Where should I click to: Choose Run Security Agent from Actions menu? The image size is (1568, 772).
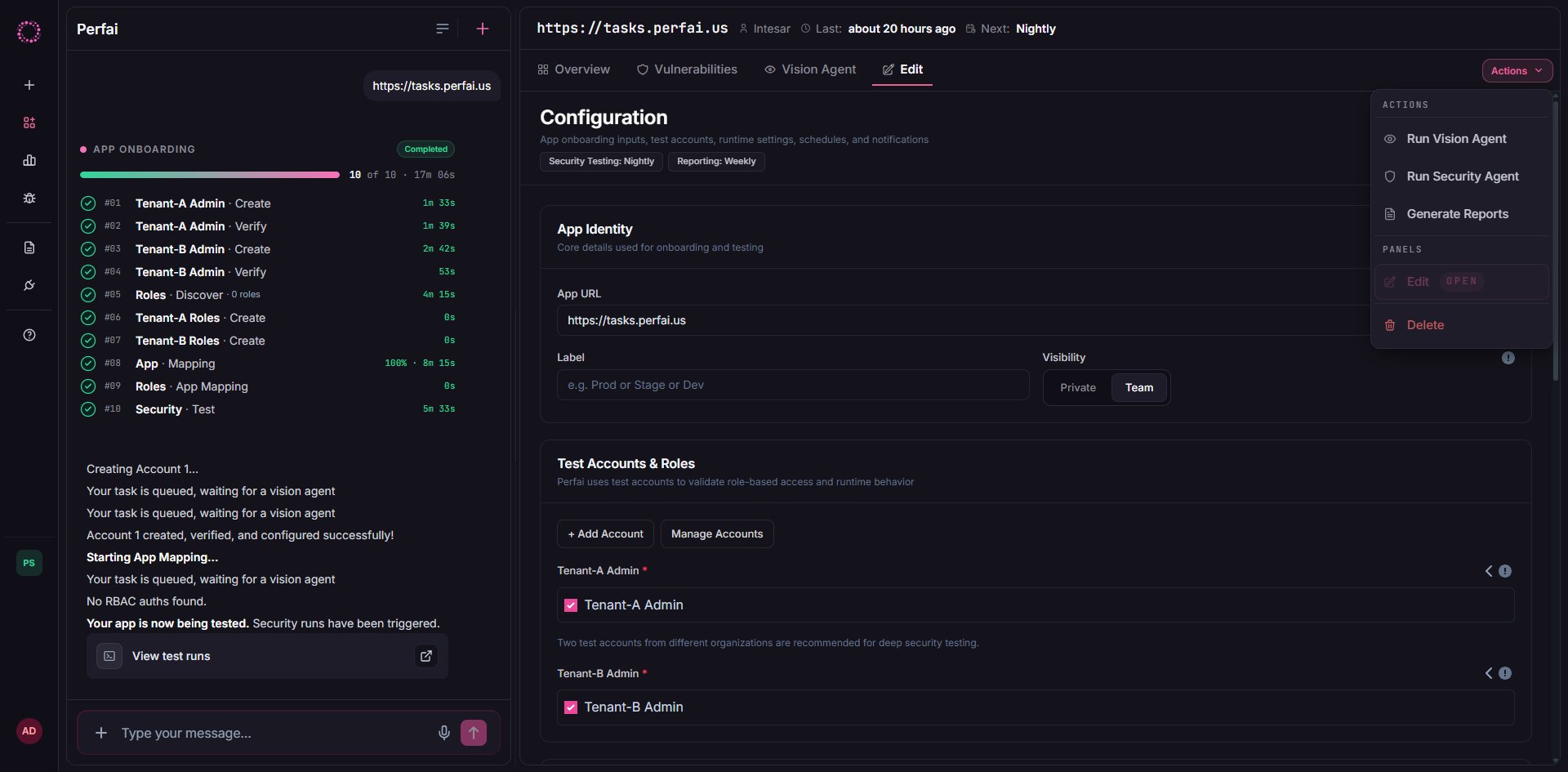pos(1461,176)
